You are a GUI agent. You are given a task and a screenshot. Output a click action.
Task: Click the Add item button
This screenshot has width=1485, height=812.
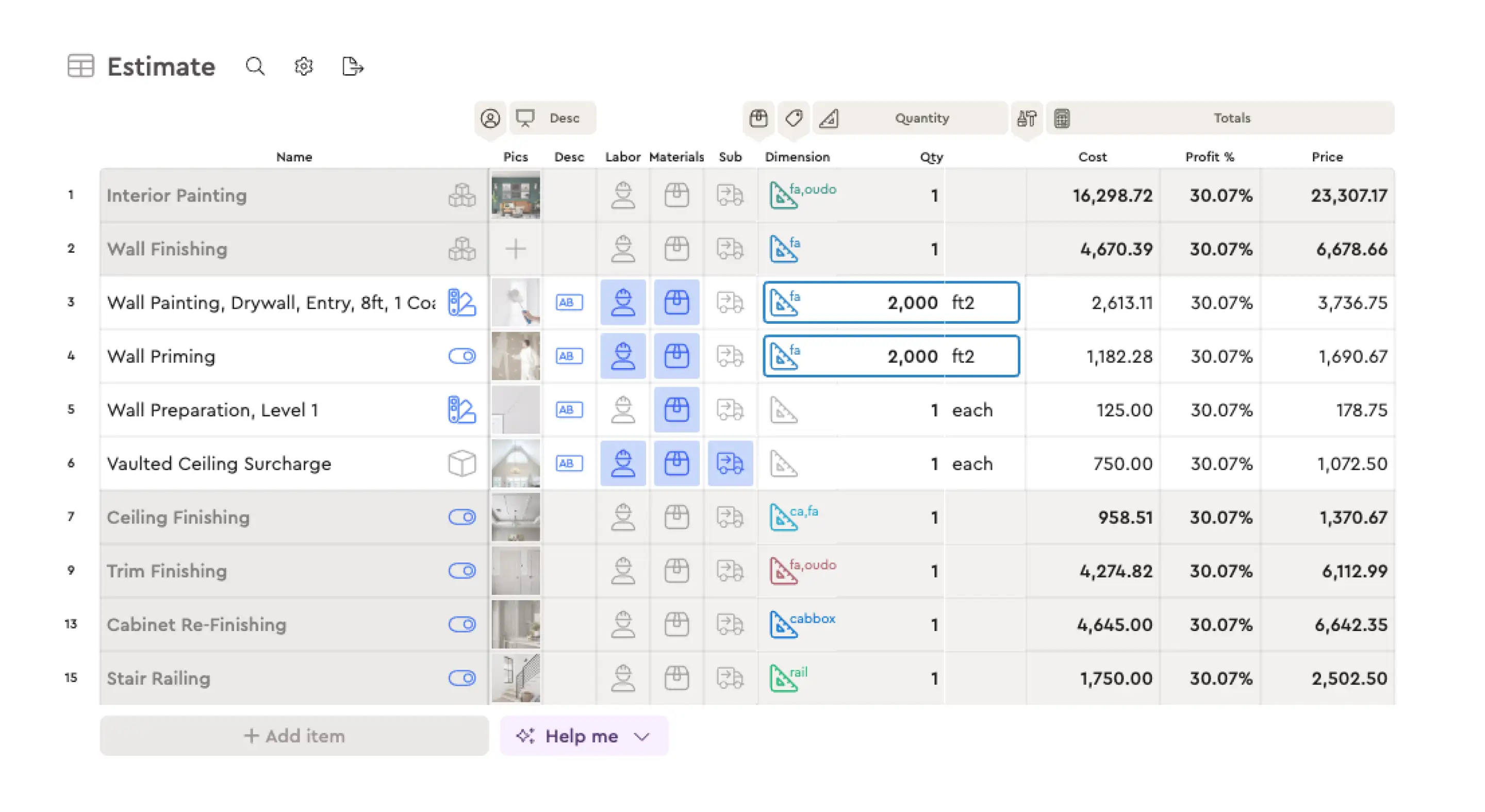coord(294,736)
